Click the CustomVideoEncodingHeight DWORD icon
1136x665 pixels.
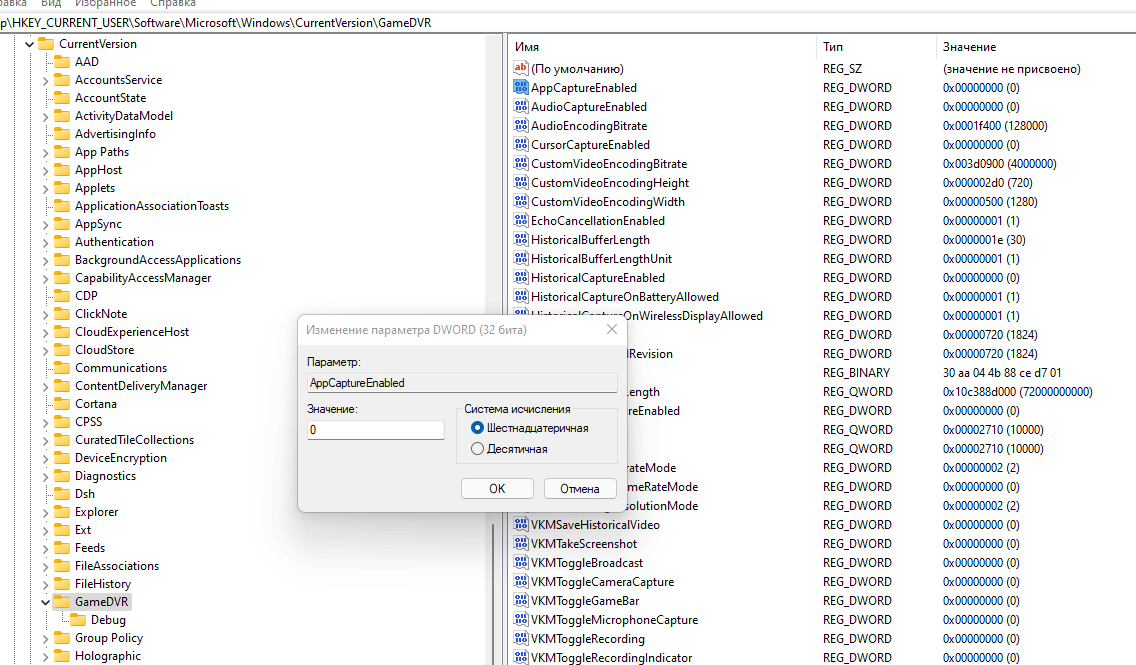pyautogui.click(x=520, y=182)
